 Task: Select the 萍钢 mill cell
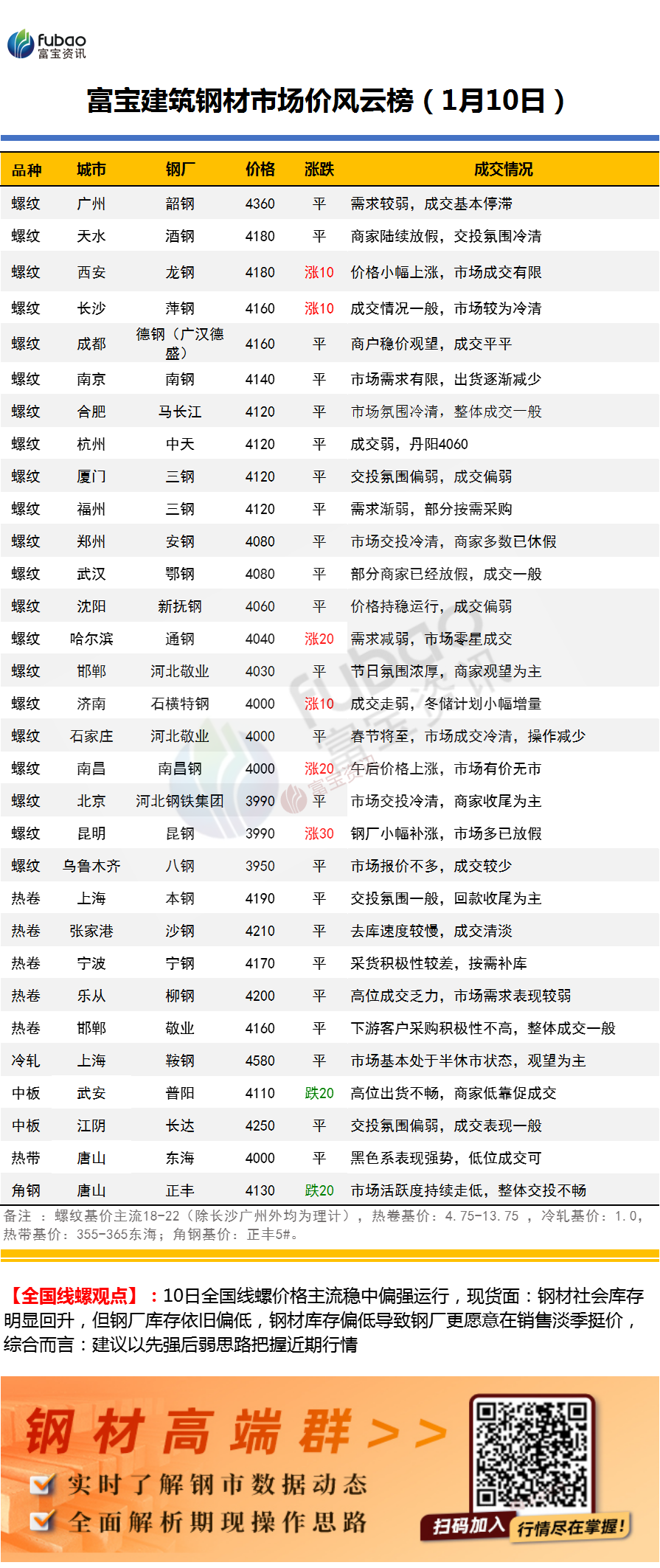coord(180,308)
